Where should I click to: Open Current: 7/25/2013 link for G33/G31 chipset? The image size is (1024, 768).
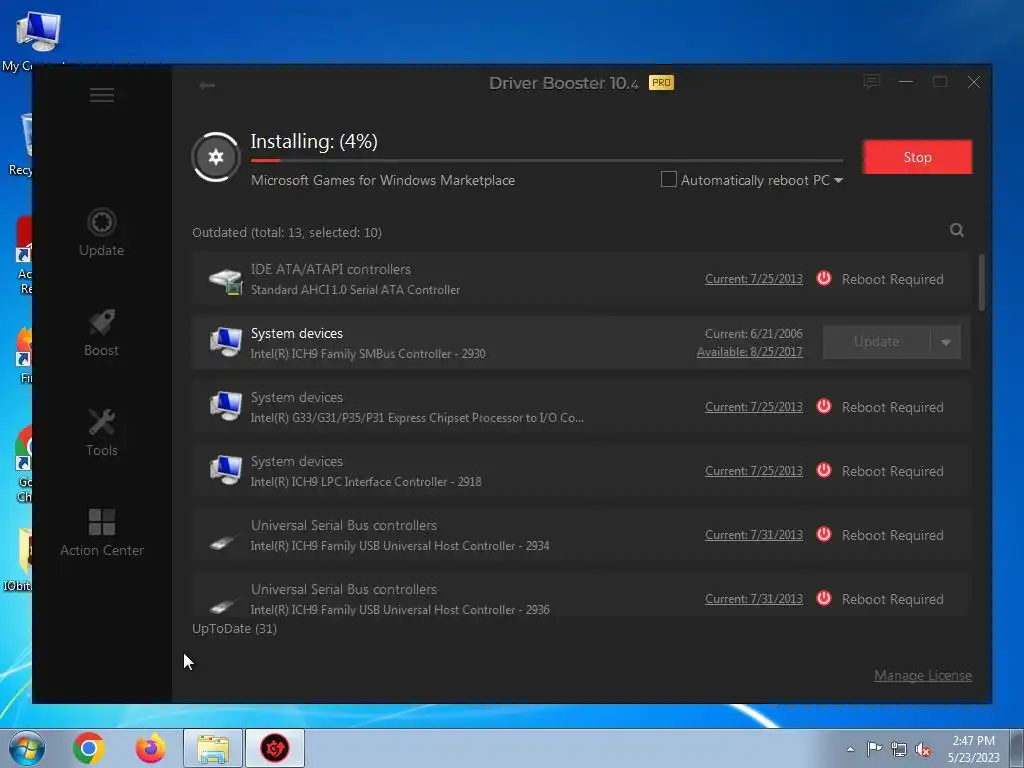pos(754,407)
